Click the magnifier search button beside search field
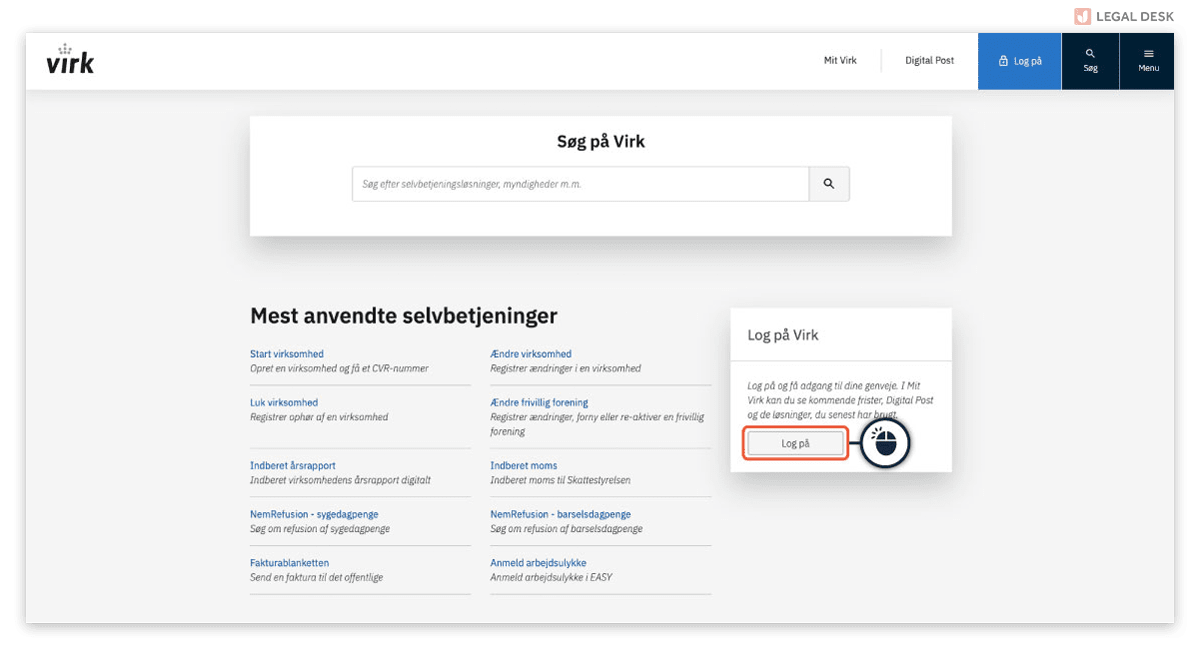Screen dimensions: 1200x656 click(829, 184)
